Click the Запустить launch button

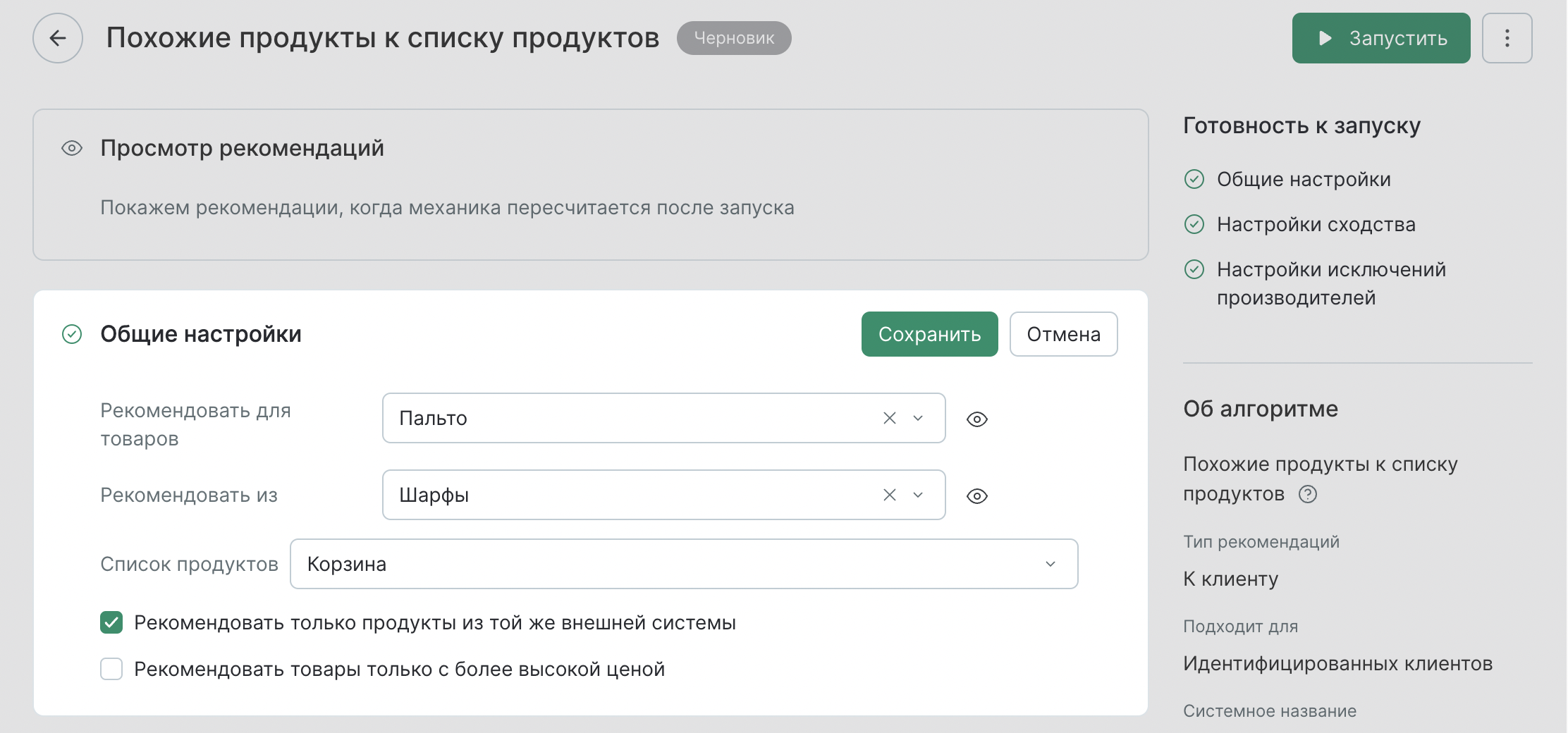click(1381, 38)
